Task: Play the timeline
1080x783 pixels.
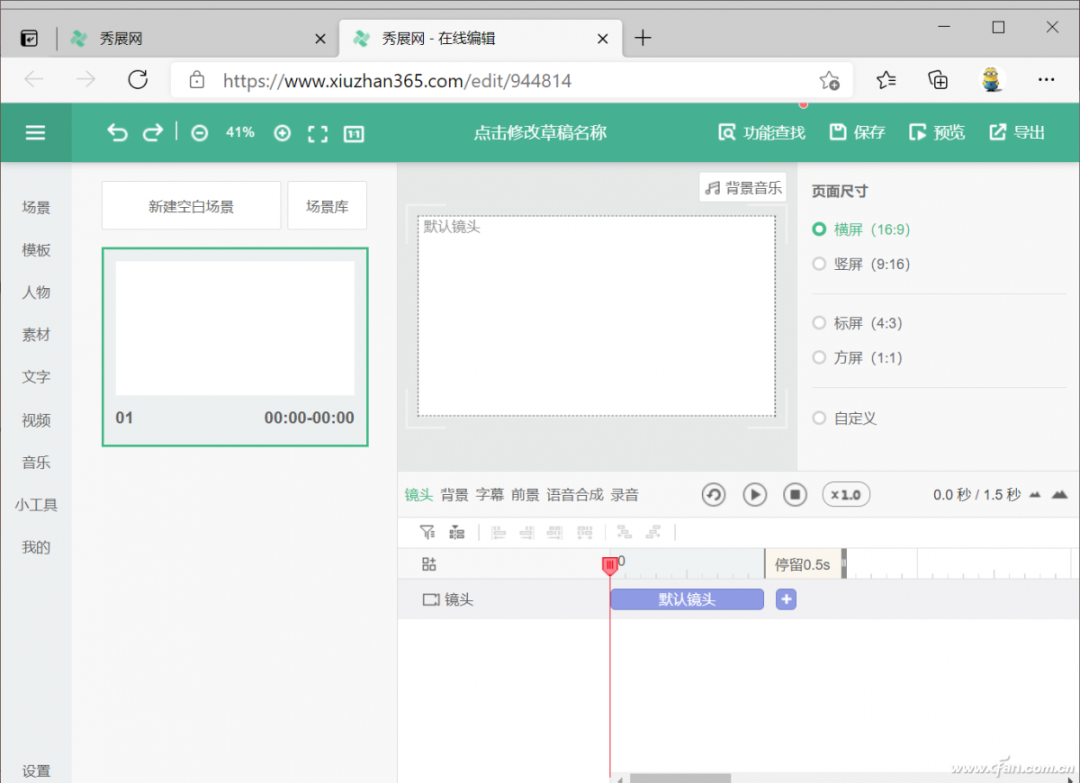Action: tap(754, 494)
